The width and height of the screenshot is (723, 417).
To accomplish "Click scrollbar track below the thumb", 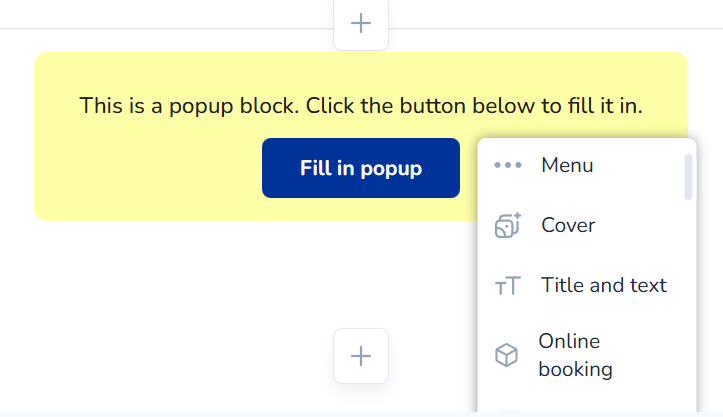I will tap(688, 300).
